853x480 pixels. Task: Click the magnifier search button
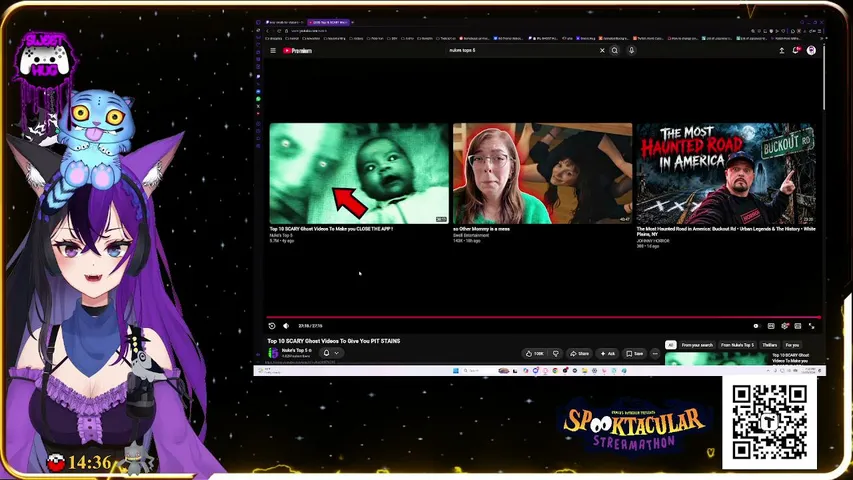click(615, 51)
